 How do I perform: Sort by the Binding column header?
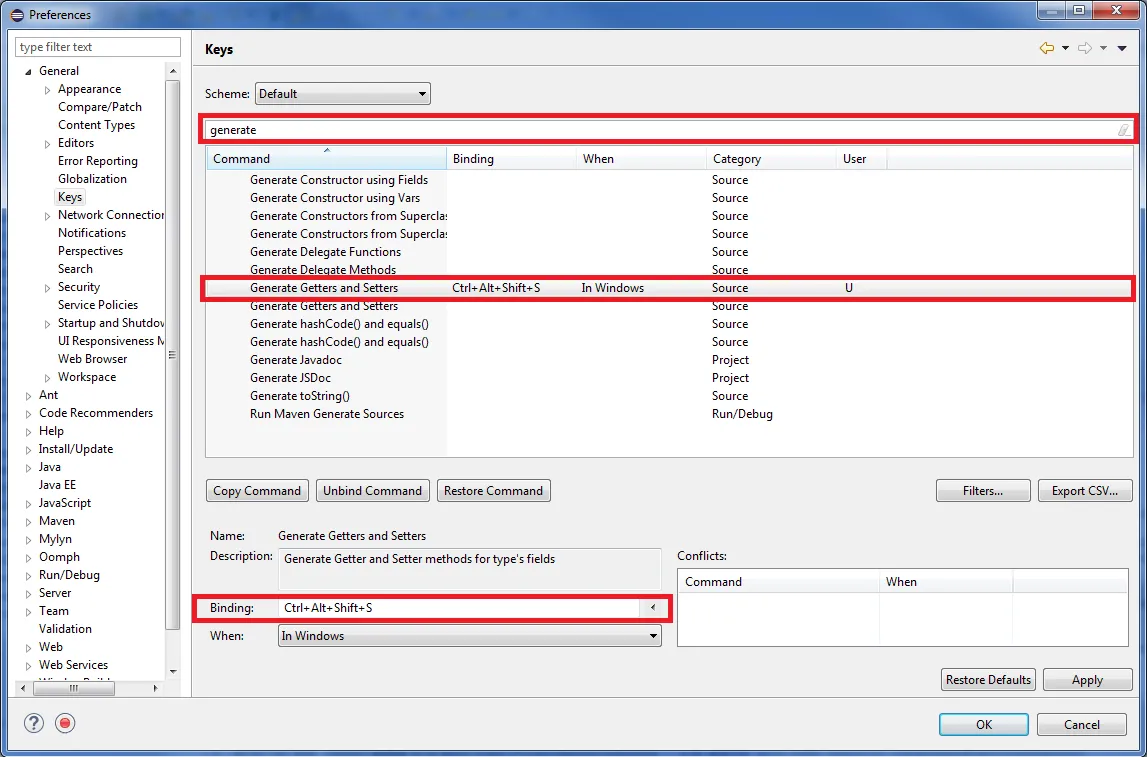click(511, 159)
